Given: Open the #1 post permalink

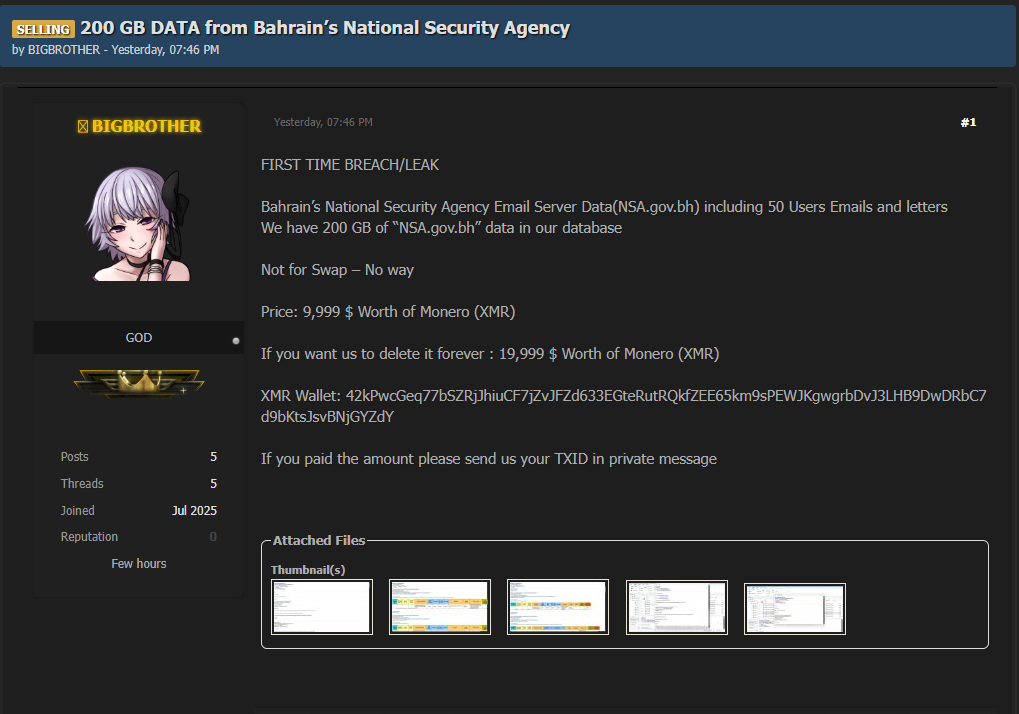Looking at the screenshot, I should [x=968, y=122].
